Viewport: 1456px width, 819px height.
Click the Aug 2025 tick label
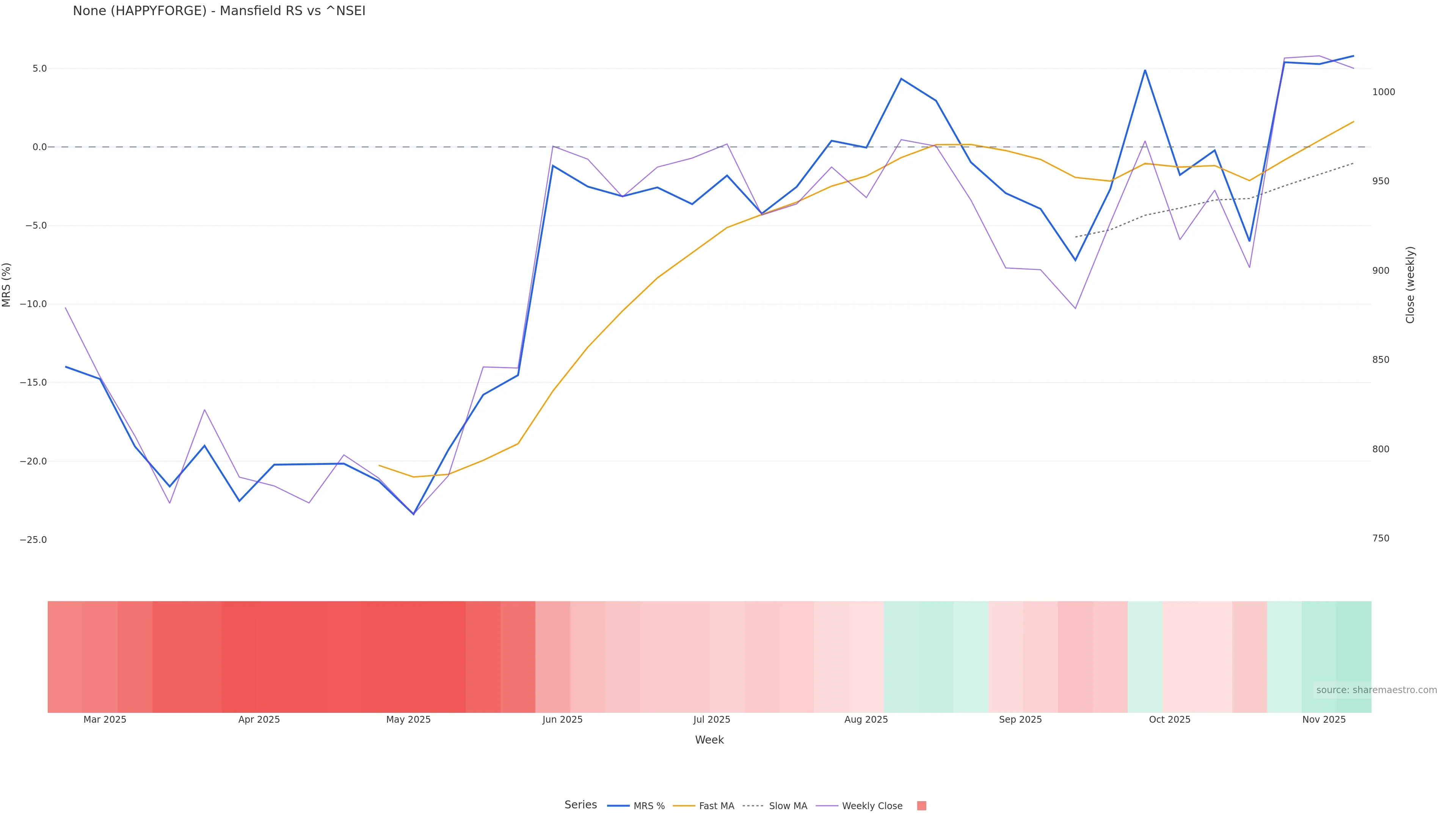click(866, 720)
